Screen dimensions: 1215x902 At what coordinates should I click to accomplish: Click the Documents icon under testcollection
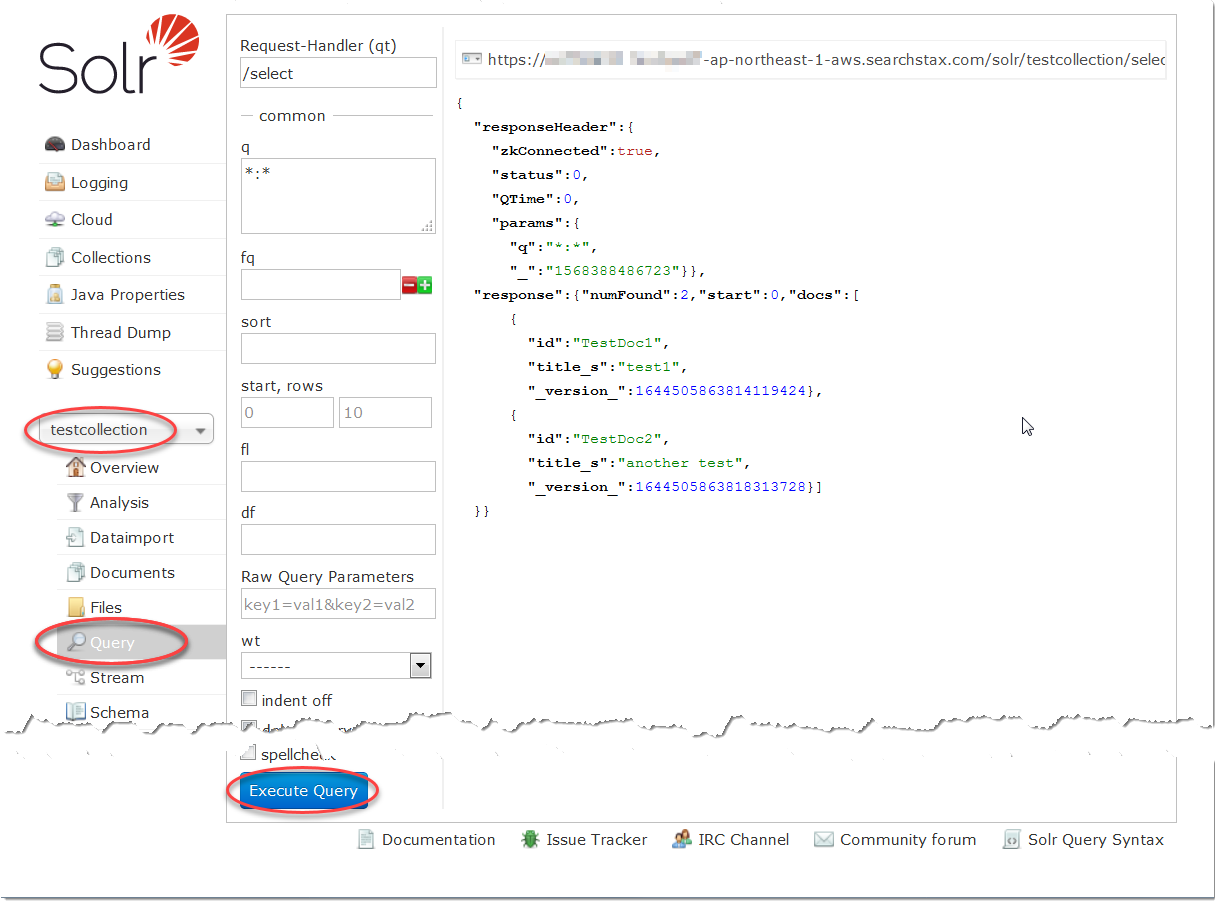[76, 572]
